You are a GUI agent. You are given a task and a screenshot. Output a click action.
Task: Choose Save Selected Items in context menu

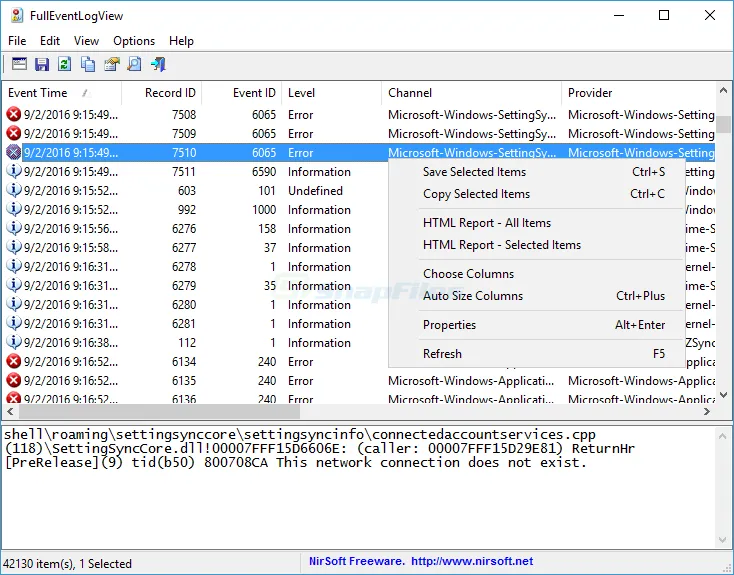pyautogui.click(x=537, y=172)
